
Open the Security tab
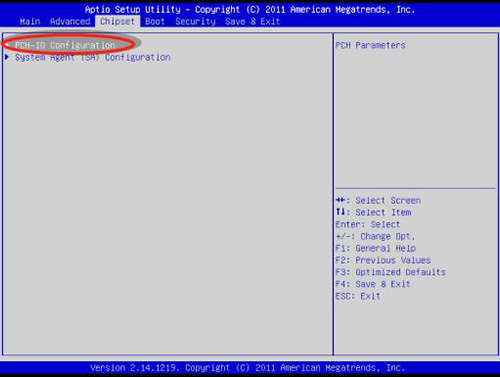click(x=195, y=22)
